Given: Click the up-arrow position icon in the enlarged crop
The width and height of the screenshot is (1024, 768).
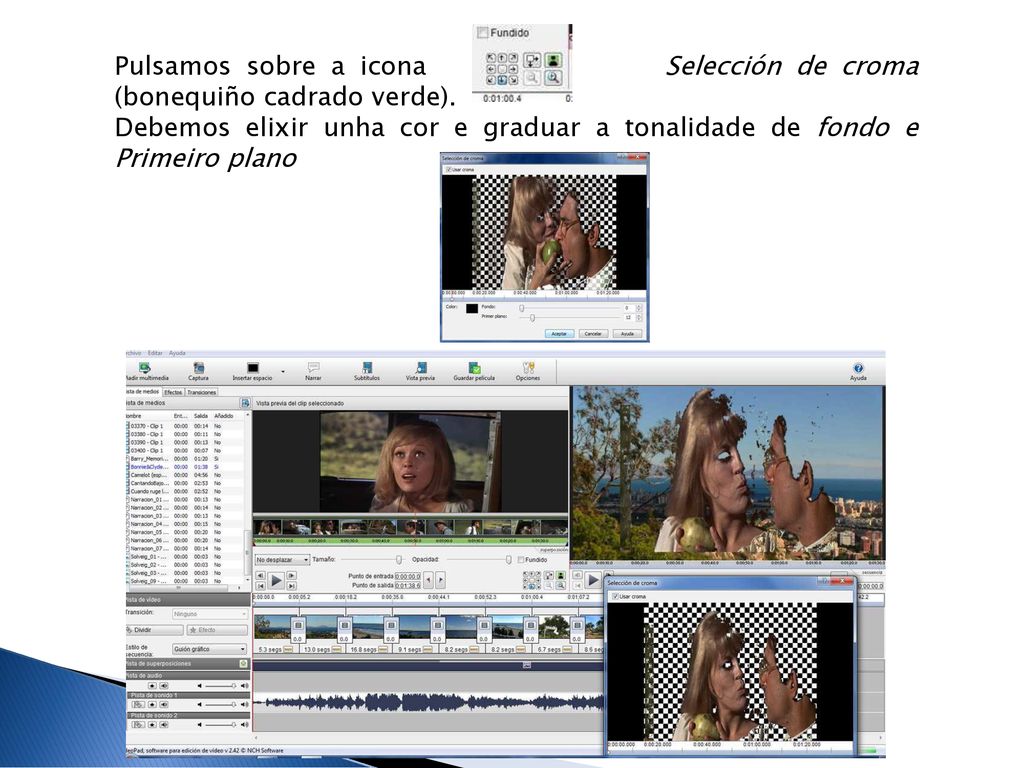Looking at the screenshot, I should [502, 58].
